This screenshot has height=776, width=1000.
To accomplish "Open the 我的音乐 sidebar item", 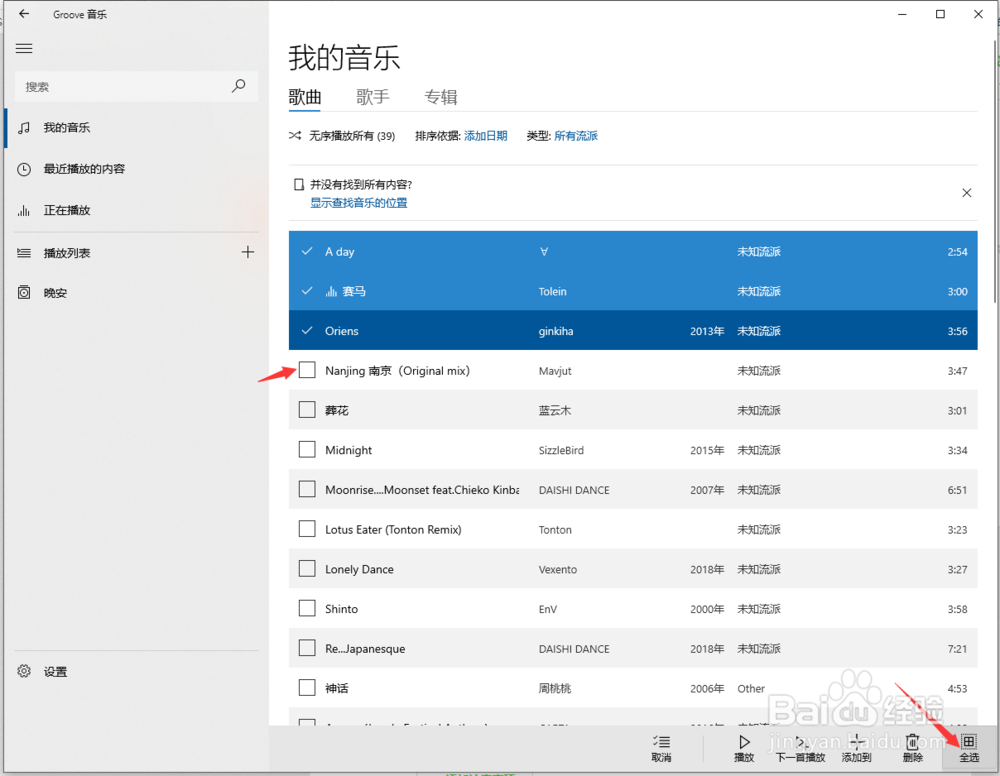I will point(136,128).
